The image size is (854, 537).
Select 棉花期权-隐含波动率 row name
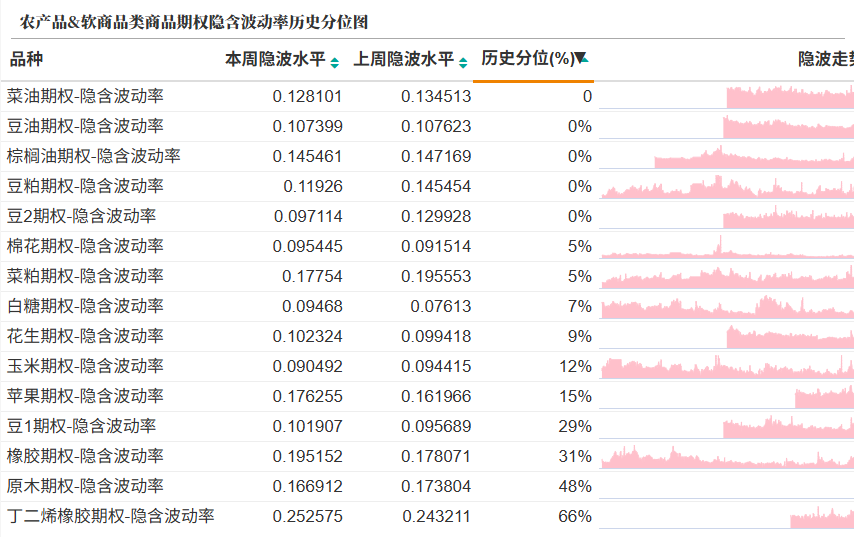tap(85, 246)
